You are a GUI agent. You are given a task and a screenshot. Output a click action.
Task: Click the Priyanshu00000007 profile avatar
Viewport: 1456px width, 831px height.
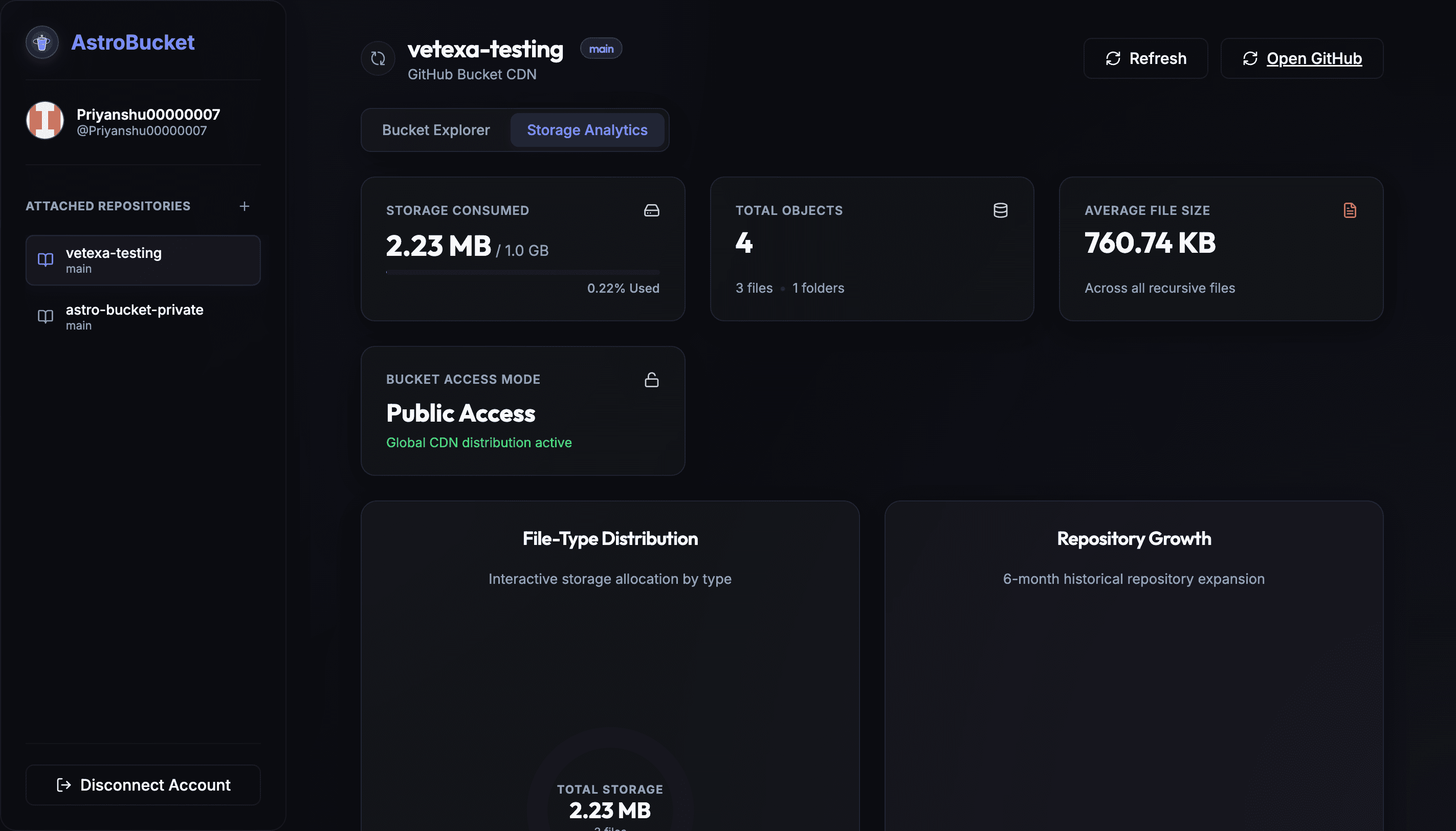tap(45, 120)
